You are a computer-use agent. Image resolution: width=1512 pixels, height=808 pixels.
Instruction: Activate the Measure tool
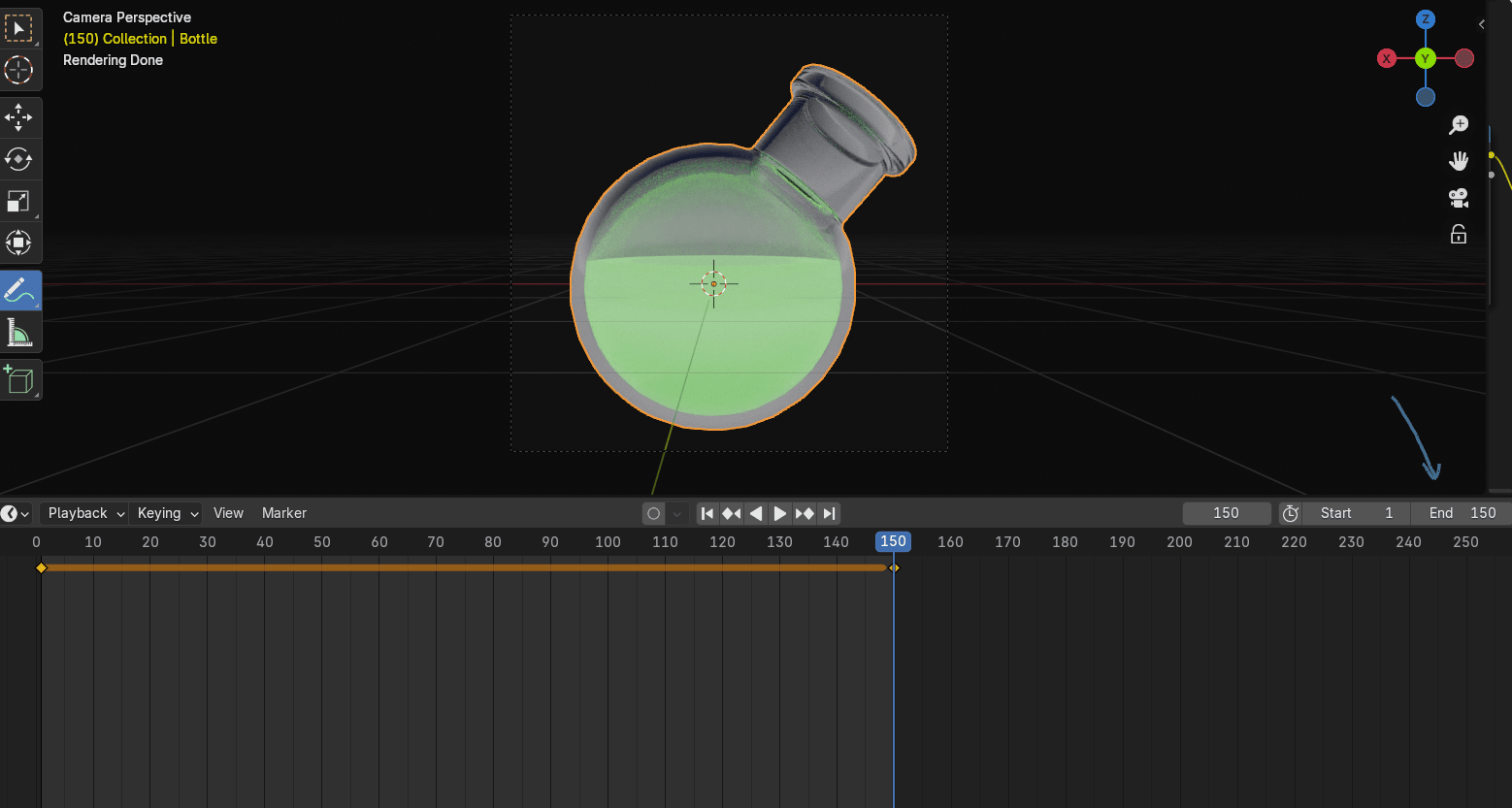click(x=18, y=334)
